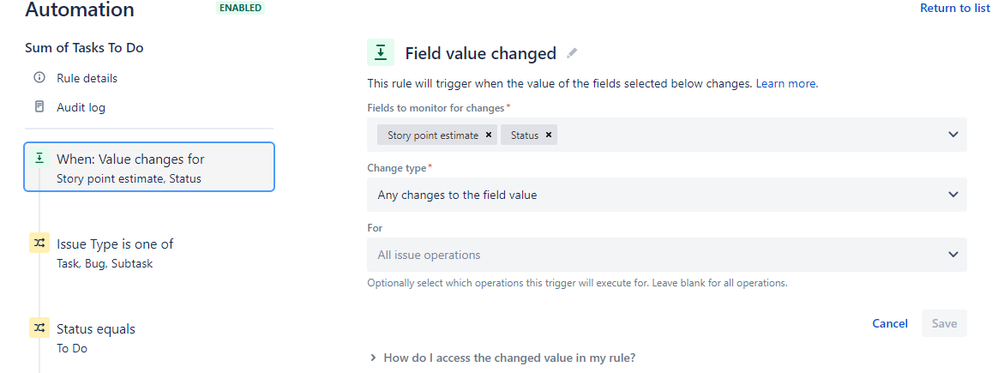The height and width of the screenshot is (373, 998).
Task: Open the Change type dropdown
Action: point(666,195)
